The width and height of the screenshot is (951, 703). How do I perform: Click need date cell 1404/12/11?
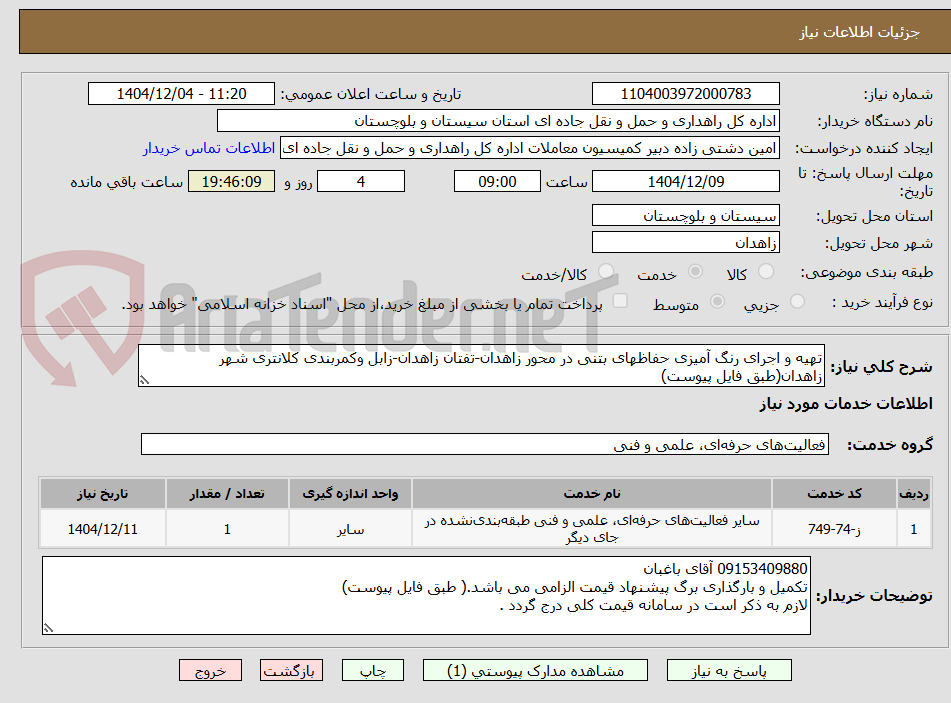[x=102, y=529]
